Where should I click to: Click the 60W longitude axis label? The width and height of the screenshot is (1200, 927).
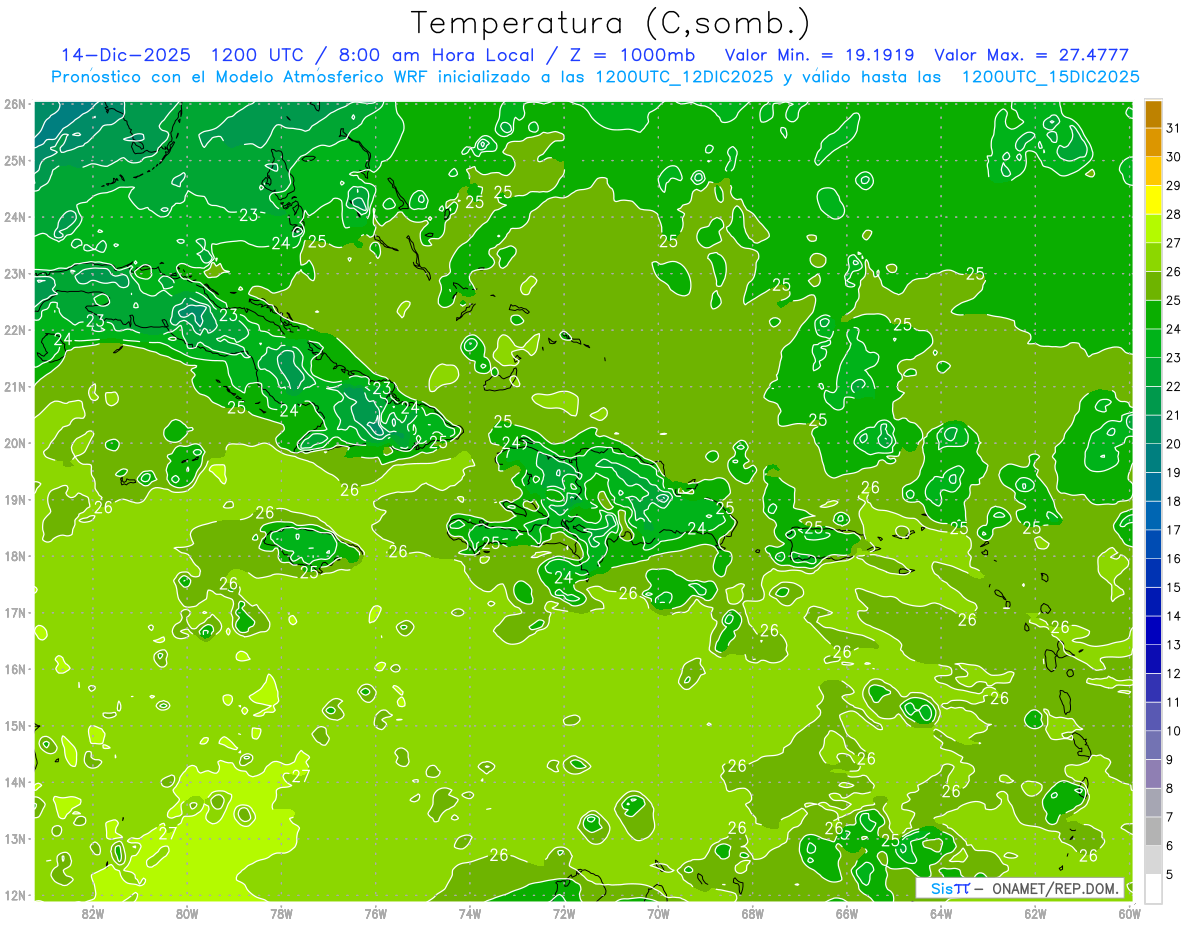click(1129, 913)
